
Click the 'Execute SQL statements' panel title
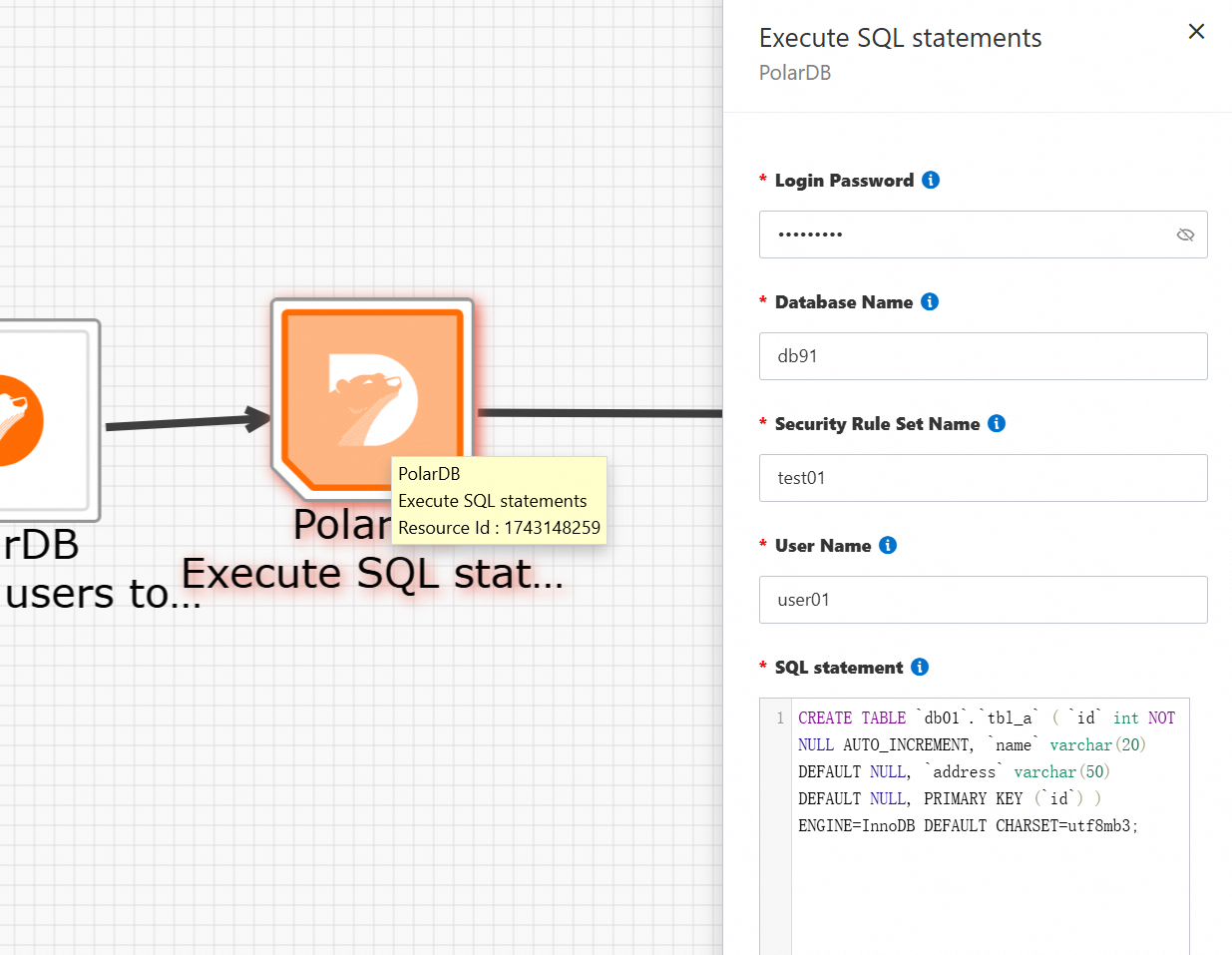point(900,38)
